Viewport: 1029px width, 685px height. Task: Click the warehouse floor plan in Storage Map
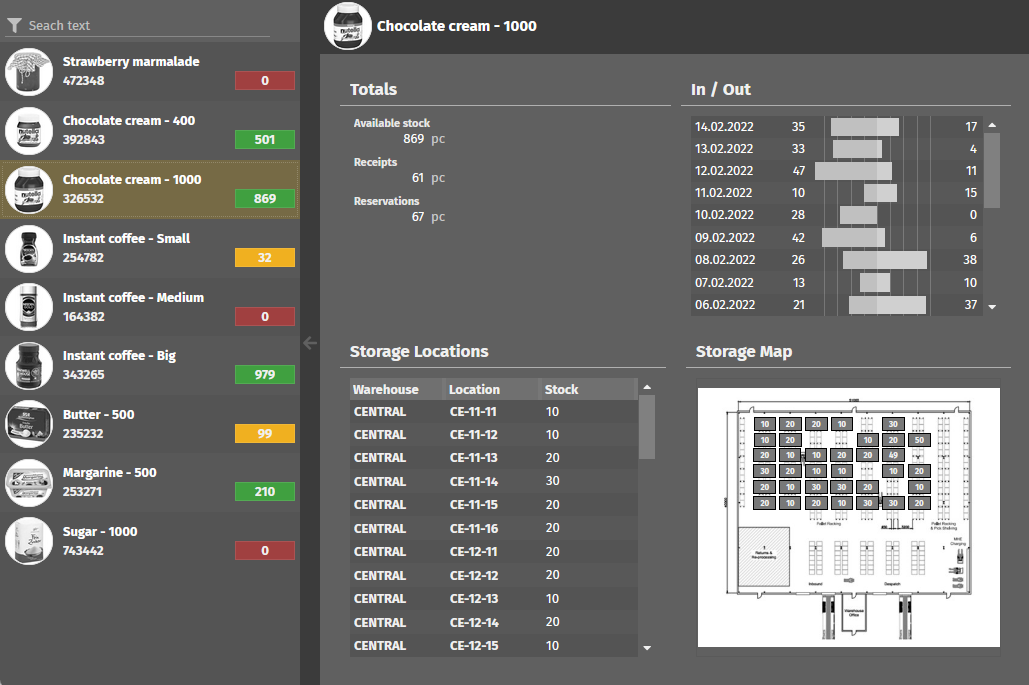pos(847,518)
